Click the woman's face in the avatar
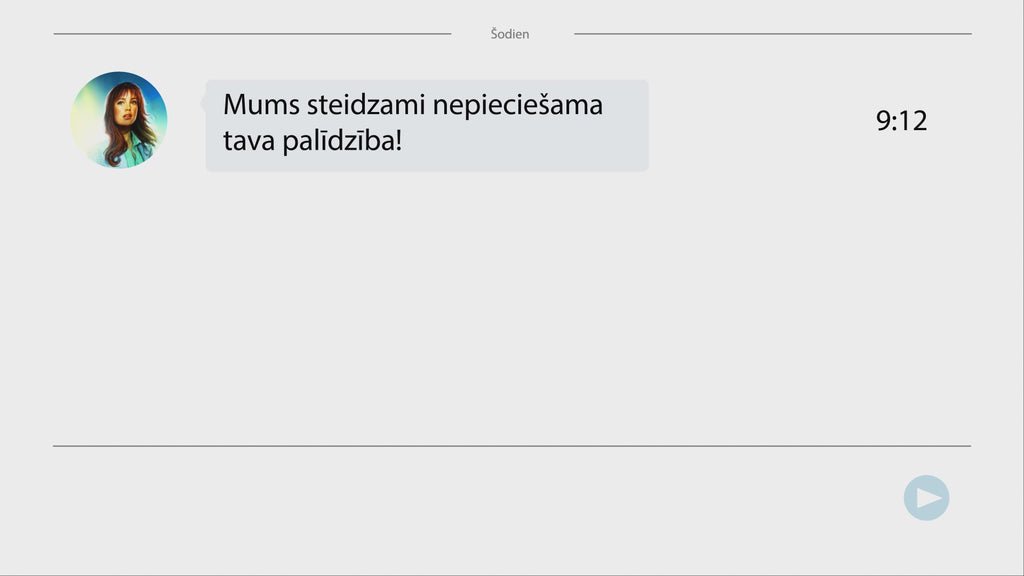1024x576 pixels. 125,107
